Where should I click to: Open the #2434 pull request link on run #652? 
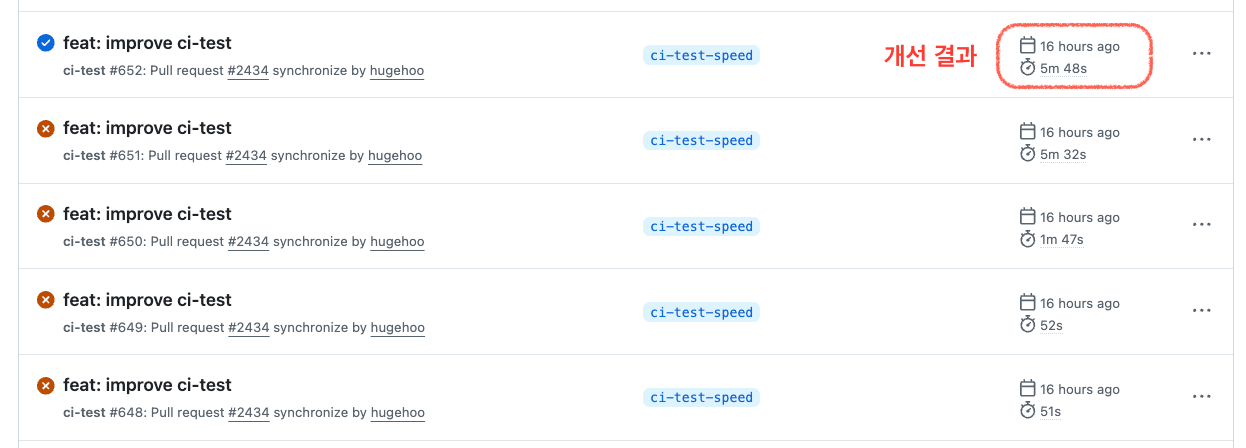pyautogui.click(x=248, y=71)
